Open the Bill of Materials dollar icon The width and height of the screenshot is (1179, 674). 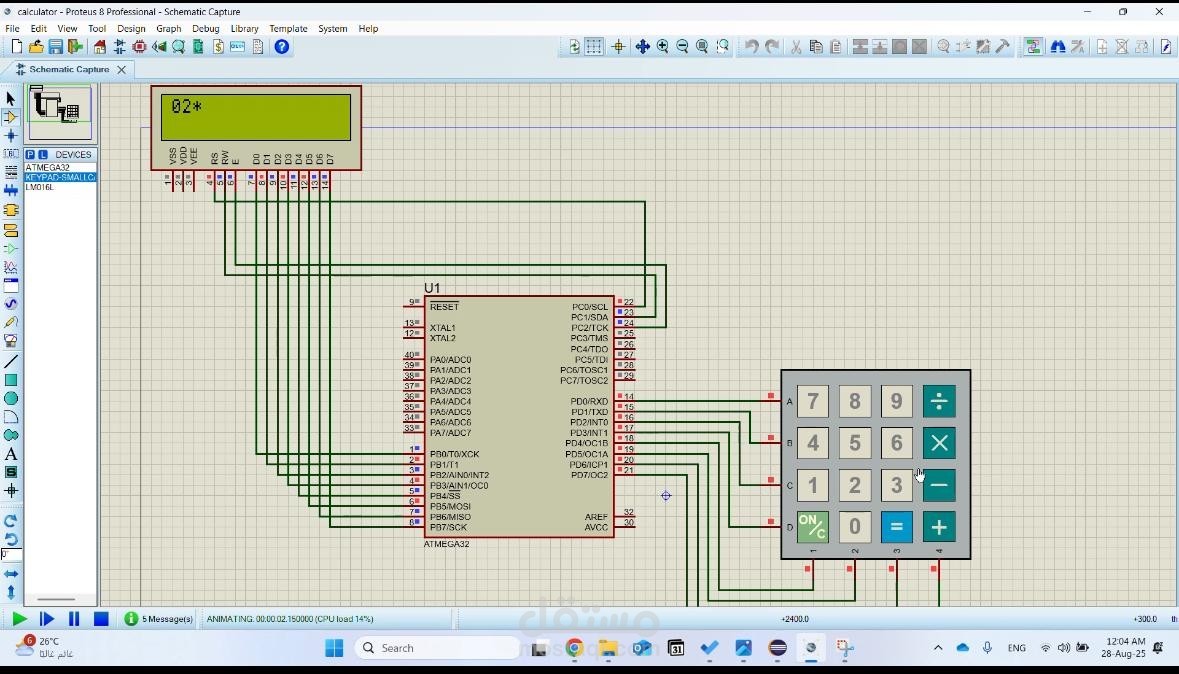pos(218,47)
